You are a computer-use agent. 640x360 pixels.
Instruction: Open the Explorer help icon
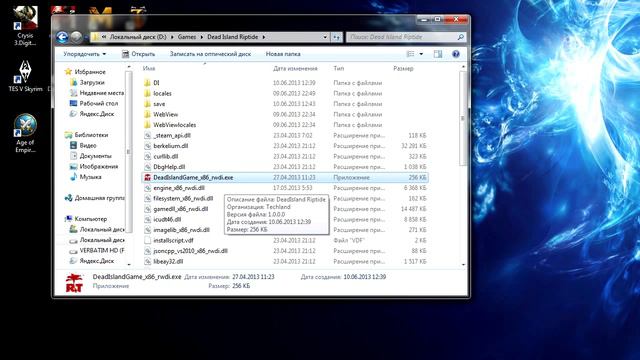pyautogui.click(x=456, y=54)
